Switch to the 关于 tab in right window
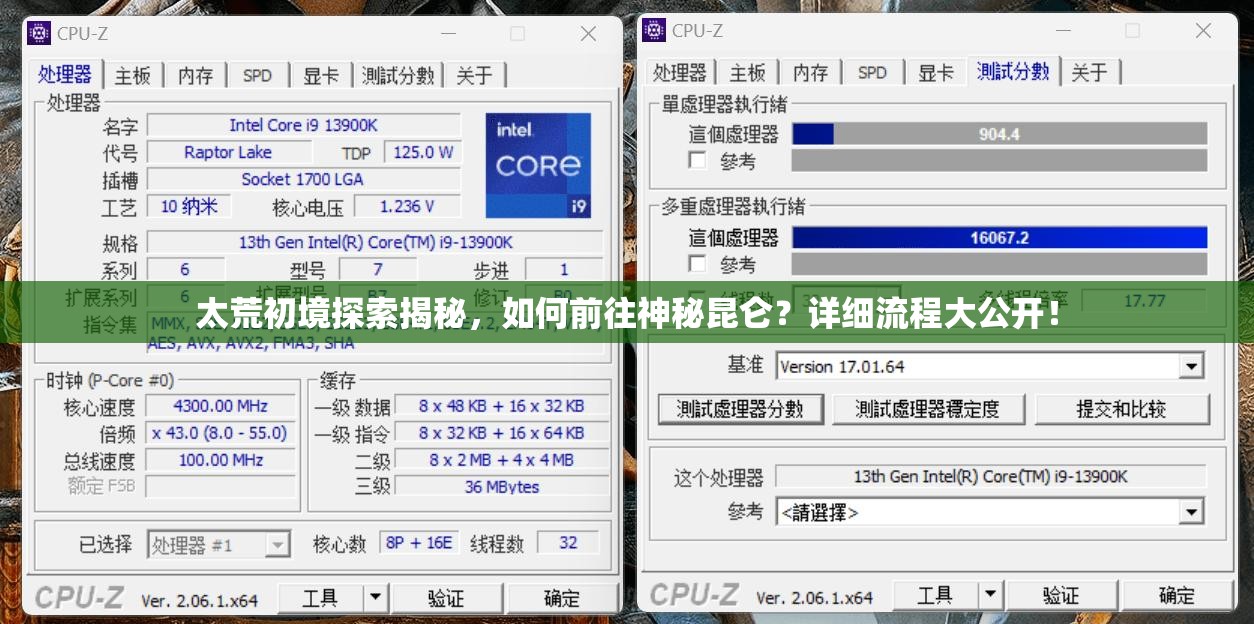Viewport: 1254px width, 624px height. pos(1091,72)
